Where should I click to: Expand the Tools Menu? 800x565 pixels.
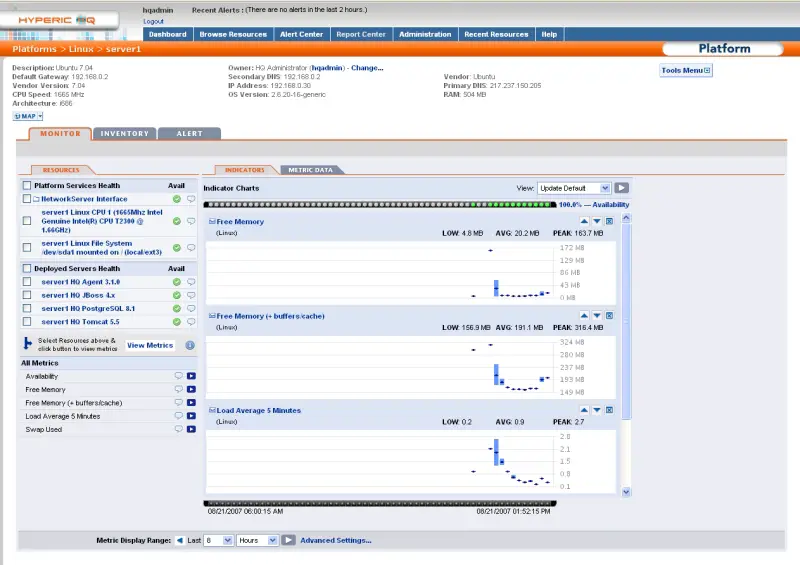click(x=686, y=70)
